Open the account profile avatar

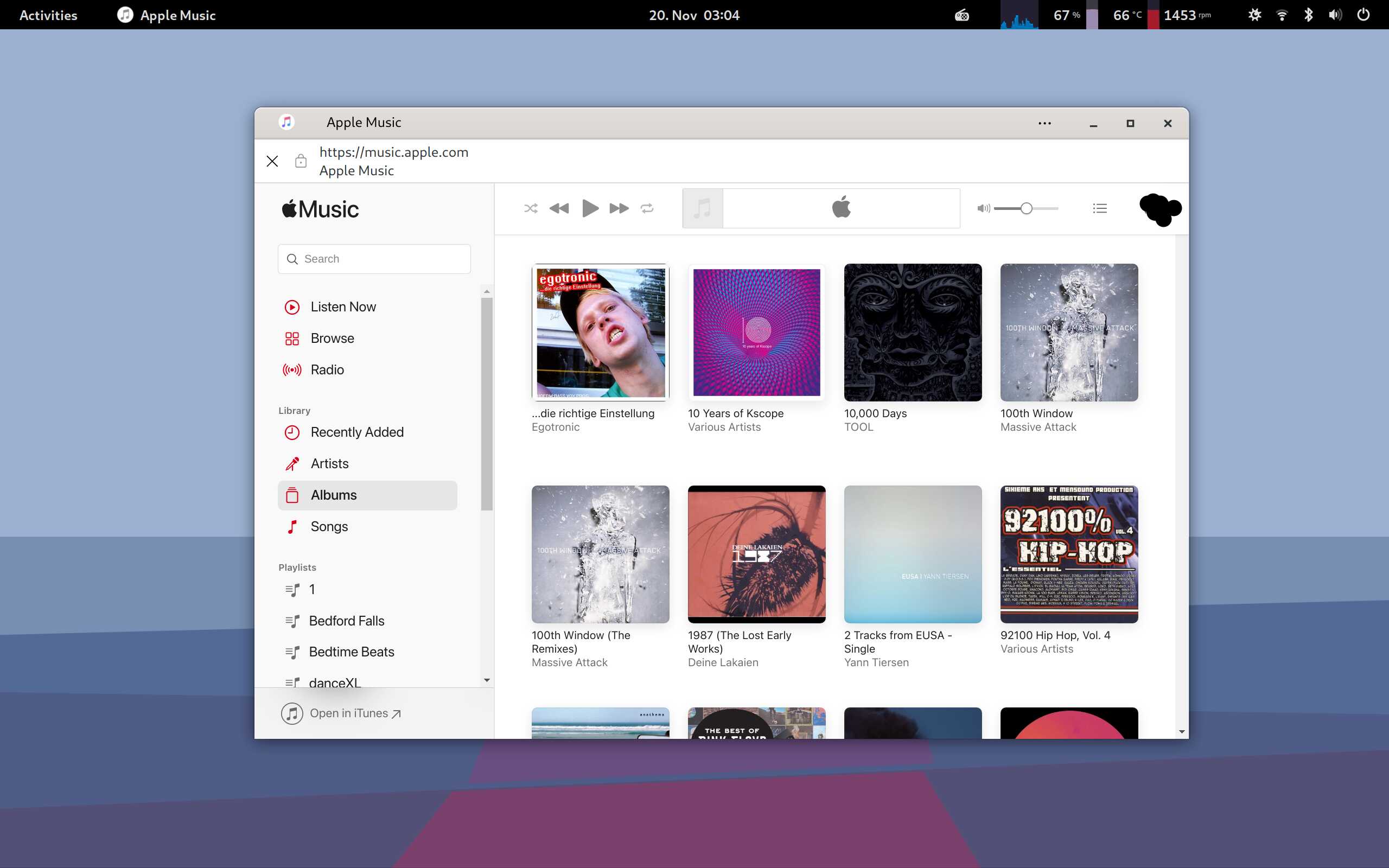pyautogui.click(x=1160, y=209)
